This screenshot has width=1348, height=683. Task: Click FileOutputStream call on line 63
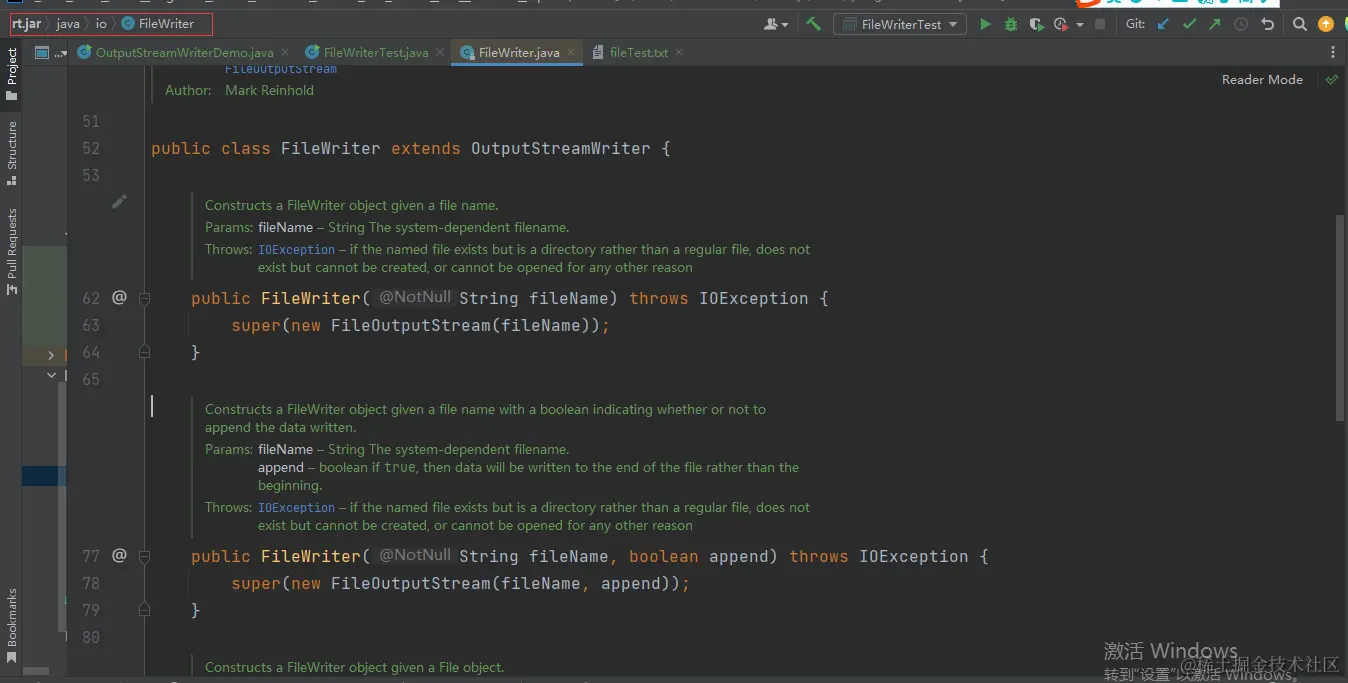pyautogui.click(x=410, y=325)
